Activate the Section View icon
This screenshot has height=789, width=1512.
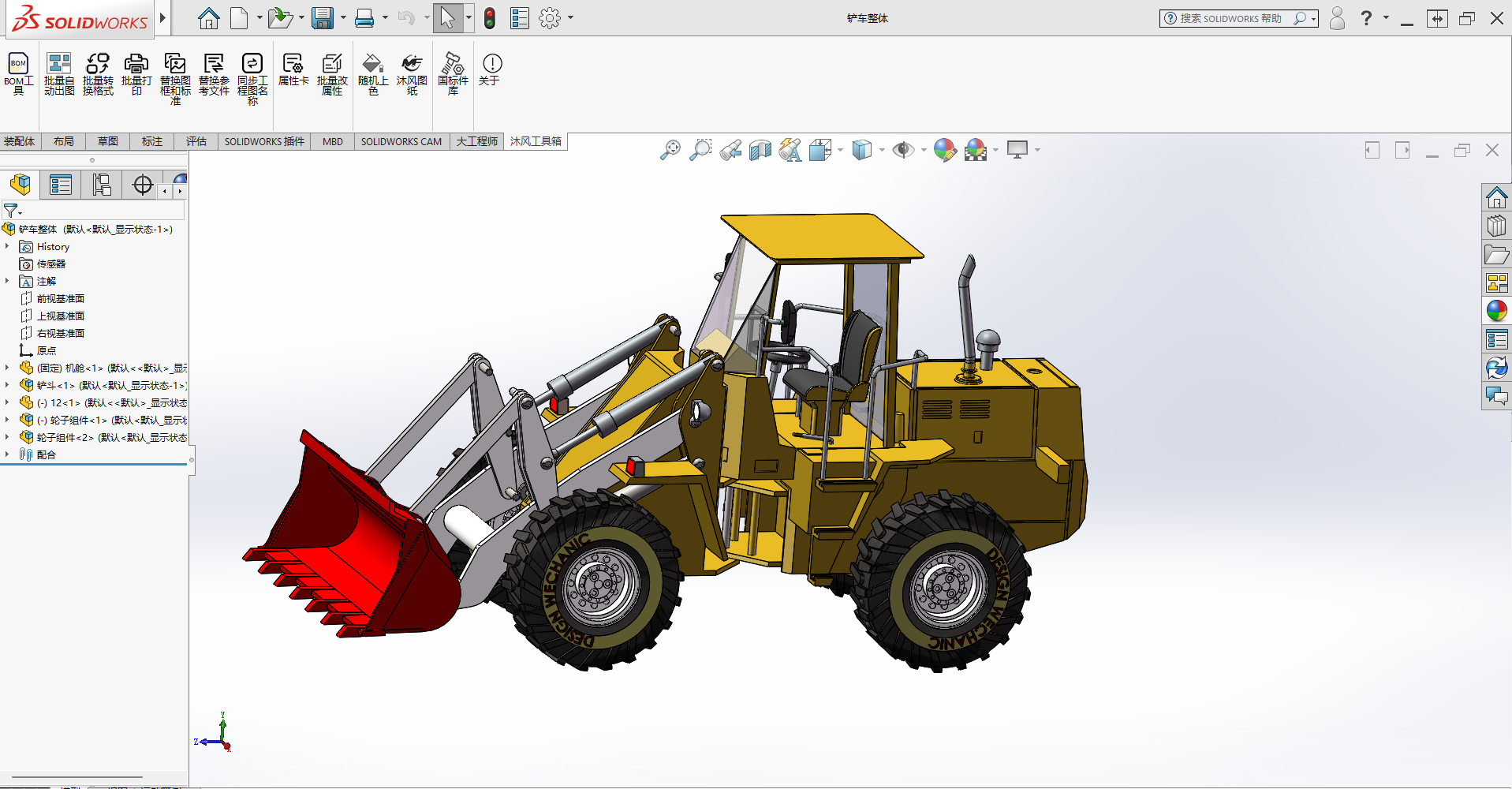tap(760, 150)
